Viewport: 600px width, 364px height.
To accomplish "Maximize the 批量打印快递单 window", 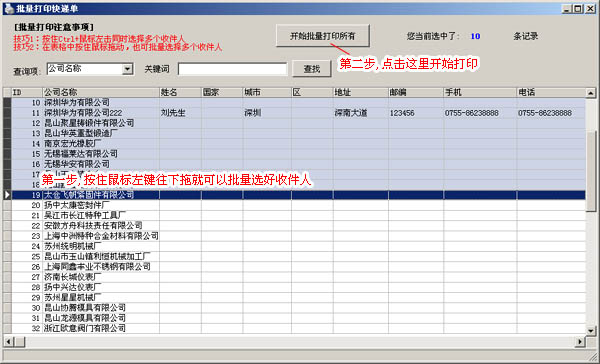I will [578, 8].
